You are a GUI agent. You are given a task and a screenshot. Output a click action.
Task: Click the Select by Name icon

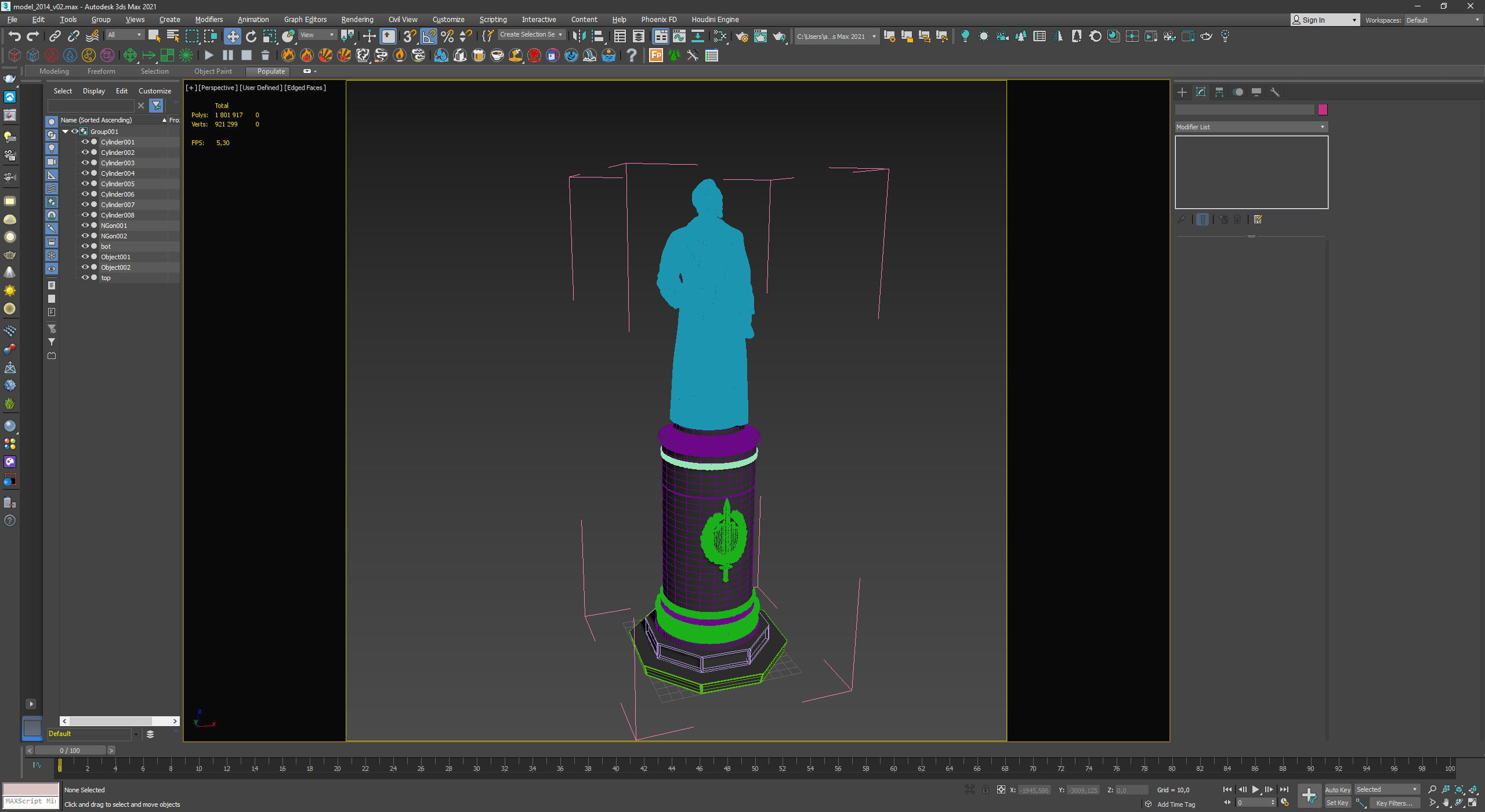coord(173,37)
